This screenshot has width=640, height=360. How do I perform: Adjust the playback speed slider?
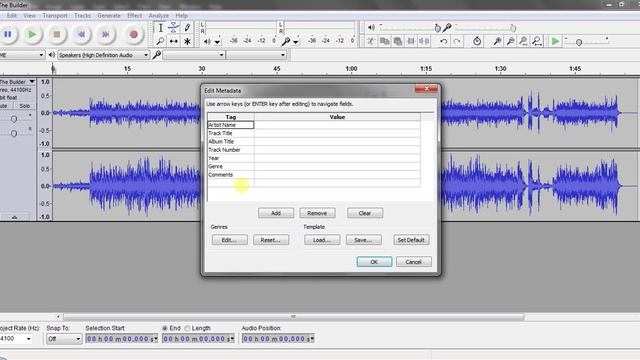coord(579,42)
